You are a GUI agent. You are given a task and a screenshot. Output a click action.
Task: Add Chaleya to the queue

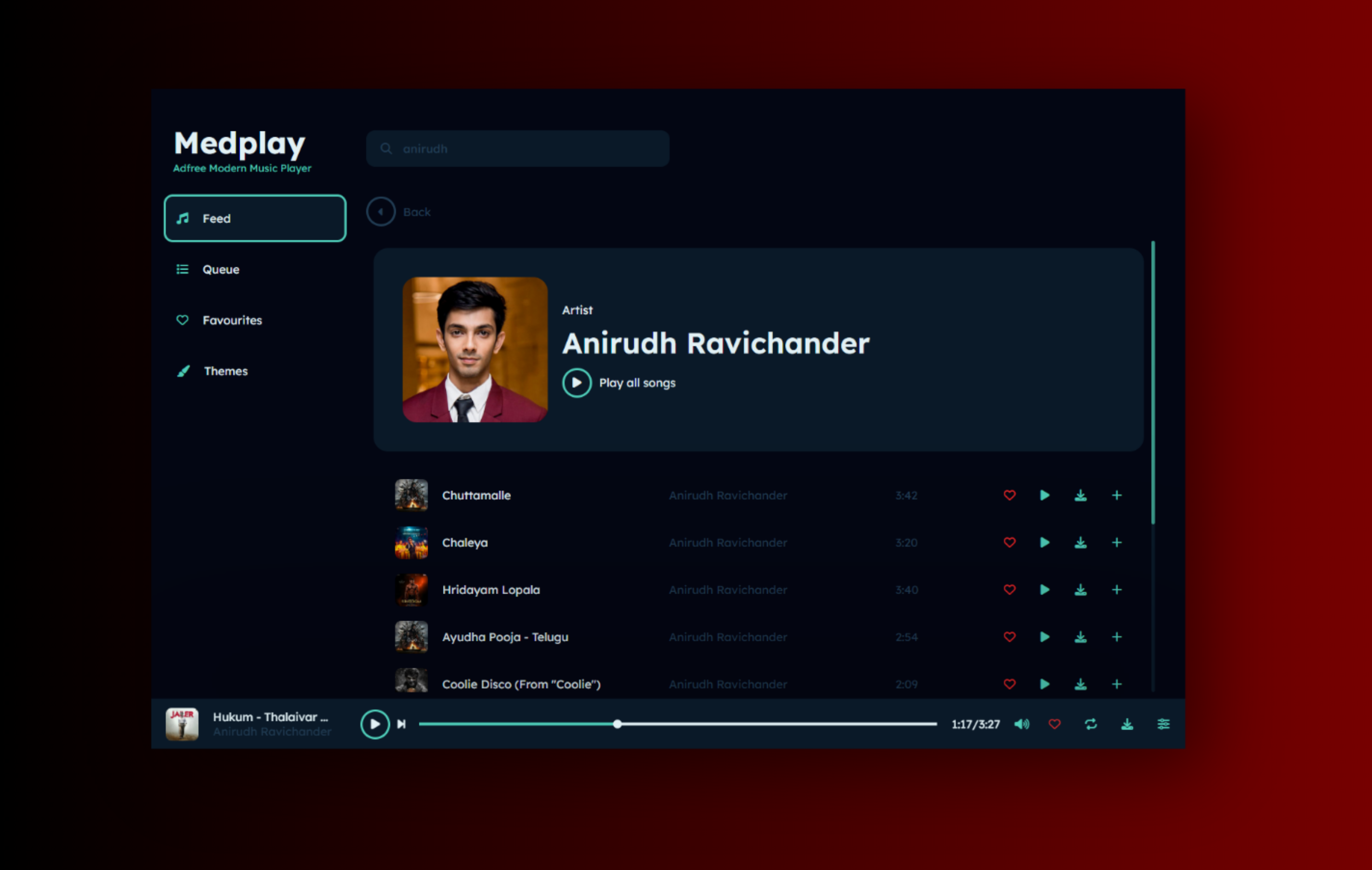[1117, 543]
